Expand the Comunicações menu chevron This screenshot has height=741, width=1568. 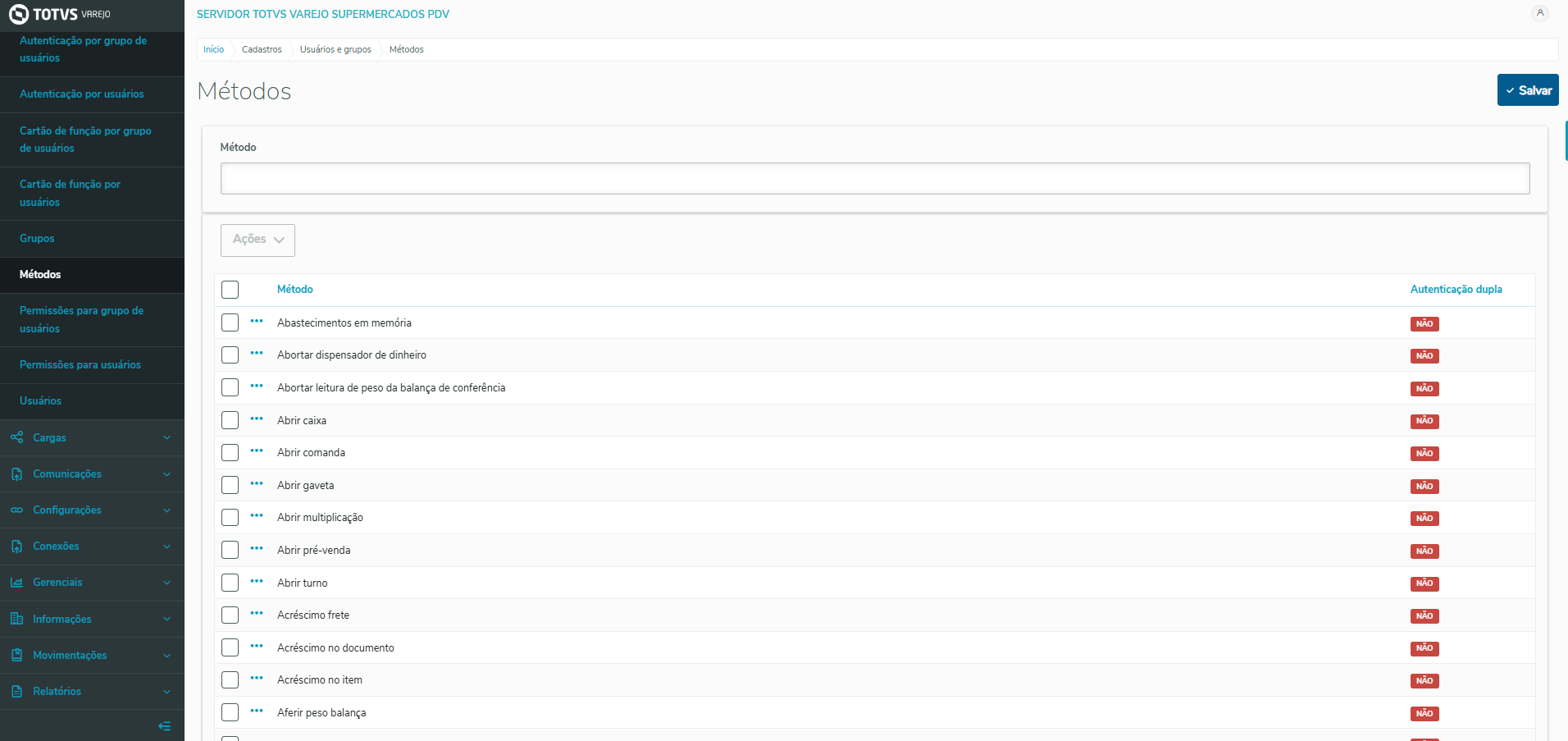pyautogui.click(x=167, y=474)
